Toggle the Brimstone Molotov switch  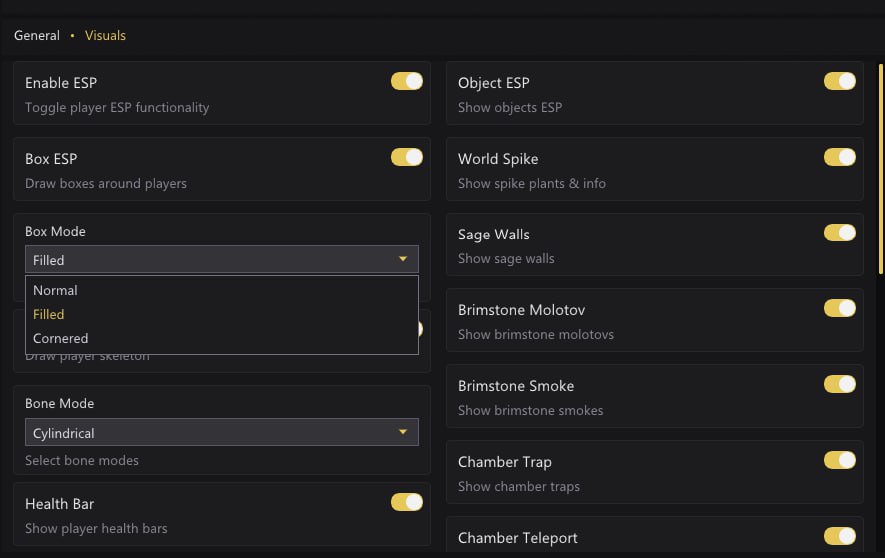tap(839, 308)
